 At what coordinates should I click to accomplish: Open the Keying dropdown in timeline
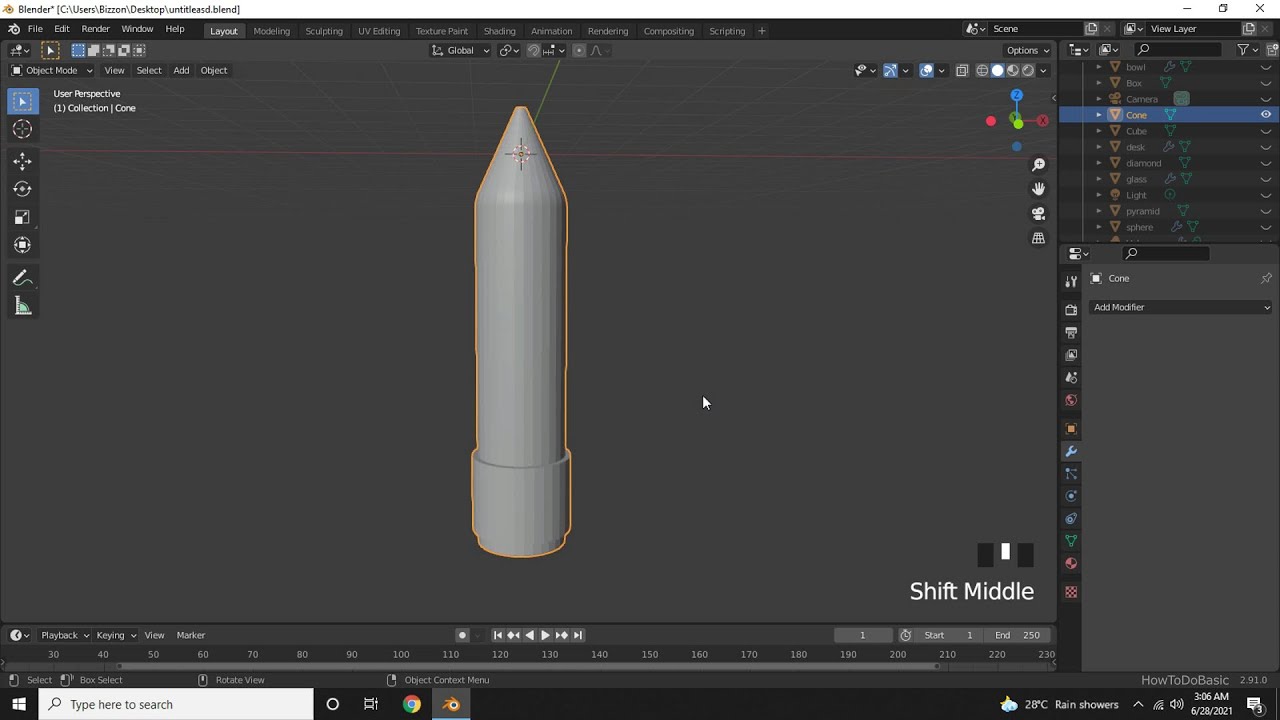pos(116,635)
